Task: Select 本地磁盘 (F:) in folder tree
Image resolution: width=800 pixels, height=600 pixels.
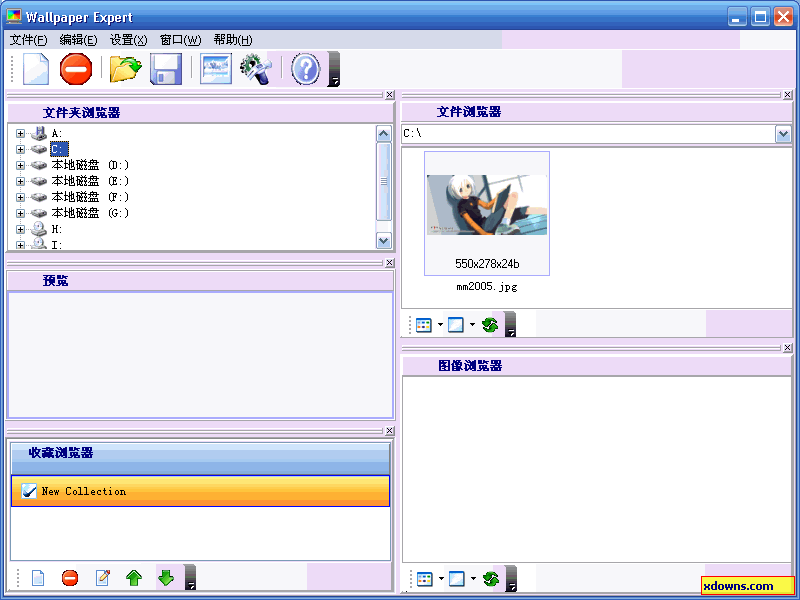Action: tap(90, 197)
